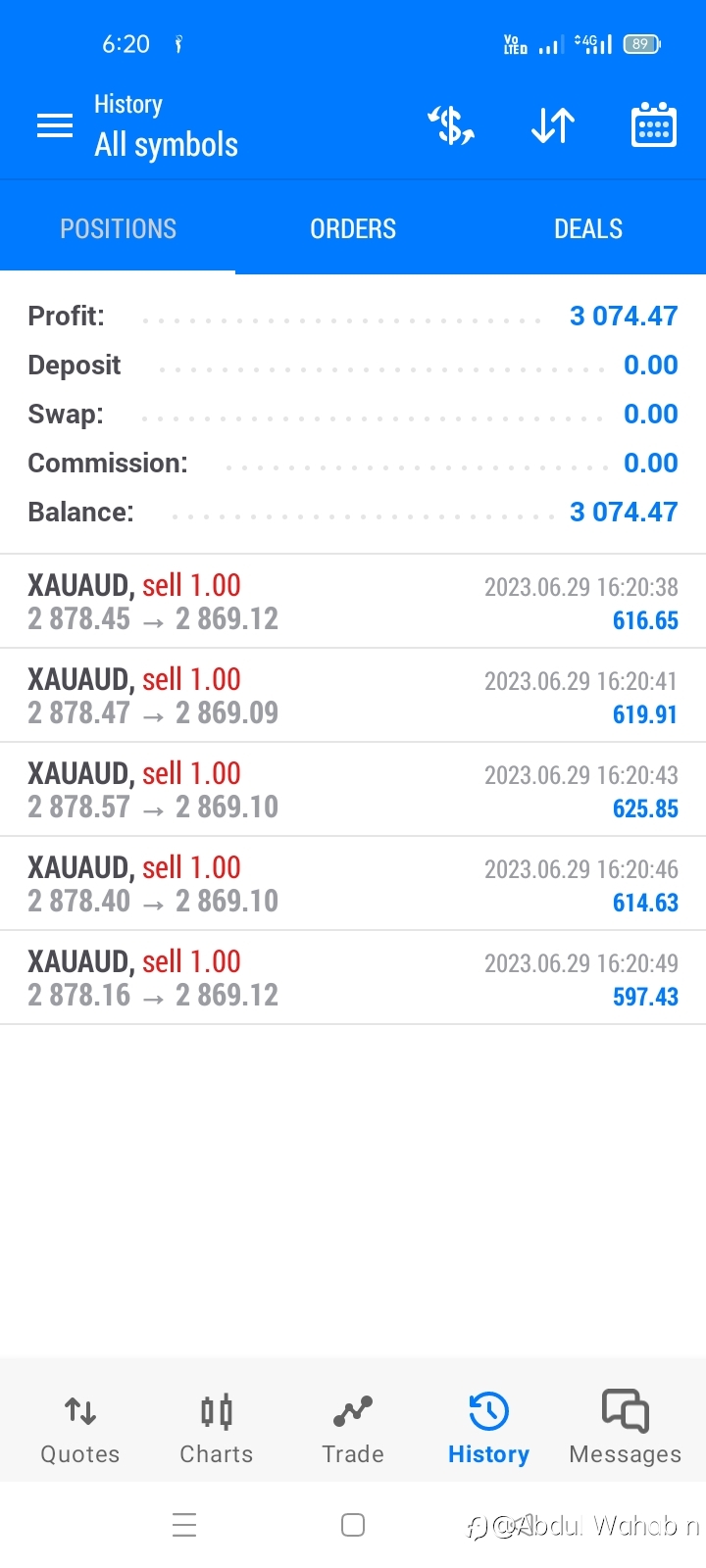This screenshot has height=1568, width=706.
Task: Open the hamburger menu
Action: pyautogui.click(x=55, y=125)
